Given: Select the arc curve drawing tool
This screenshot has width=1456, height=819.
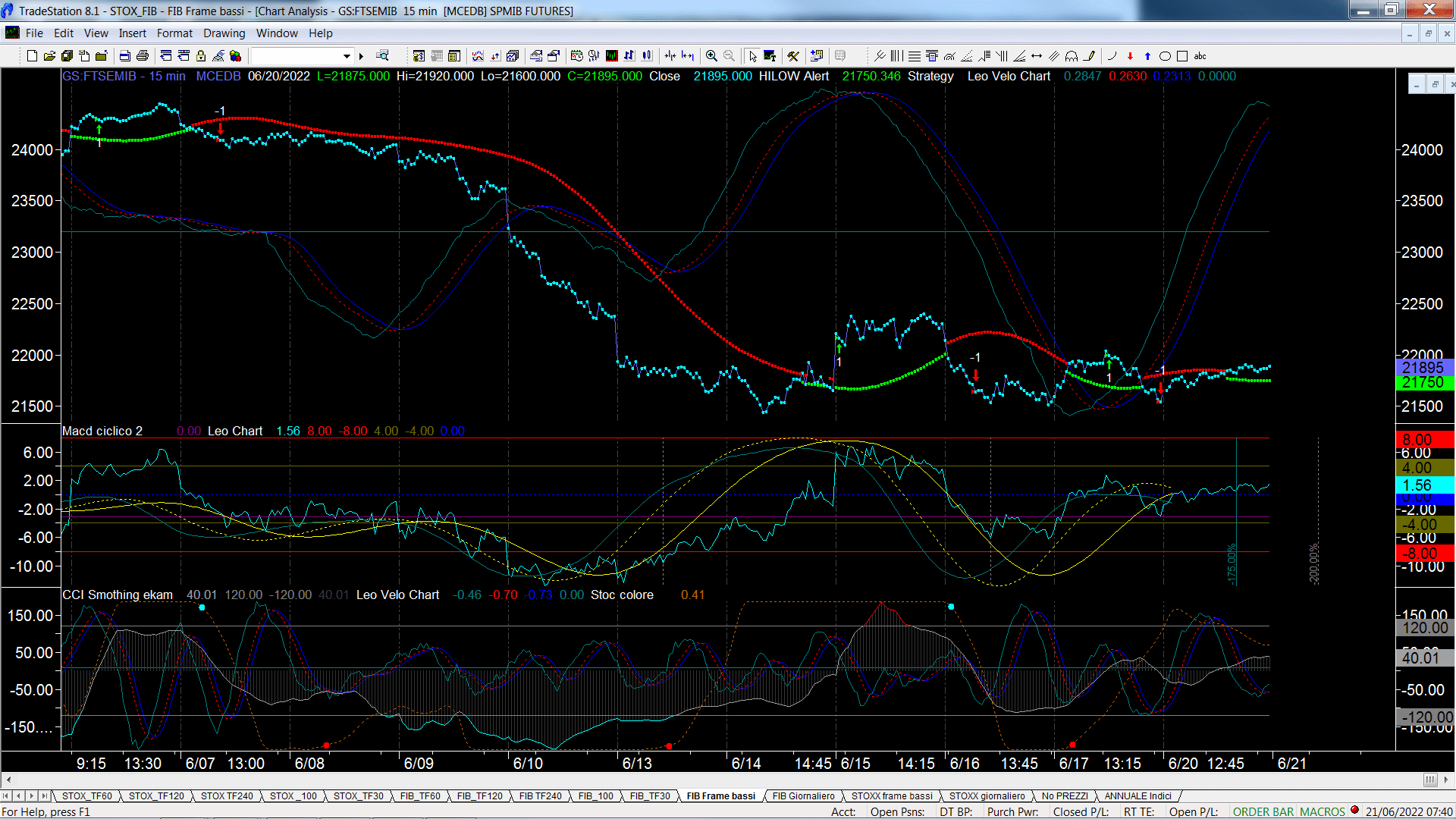Looking at the screenshot, I should click(x=1112, y=56).
